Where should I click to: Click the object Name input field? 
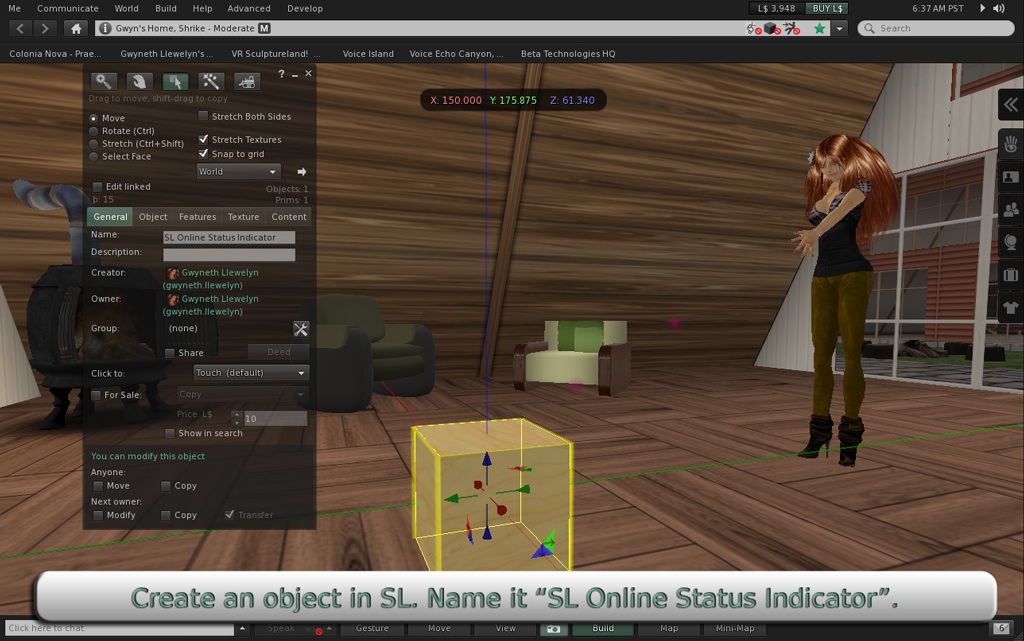(229, 238)
